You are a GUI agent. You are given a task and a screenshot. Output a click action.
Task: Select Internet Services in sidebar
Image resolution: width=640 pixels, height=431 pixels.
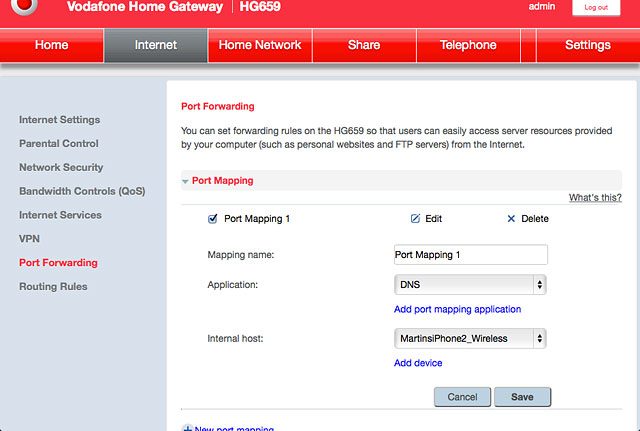[x=60, y=215]
